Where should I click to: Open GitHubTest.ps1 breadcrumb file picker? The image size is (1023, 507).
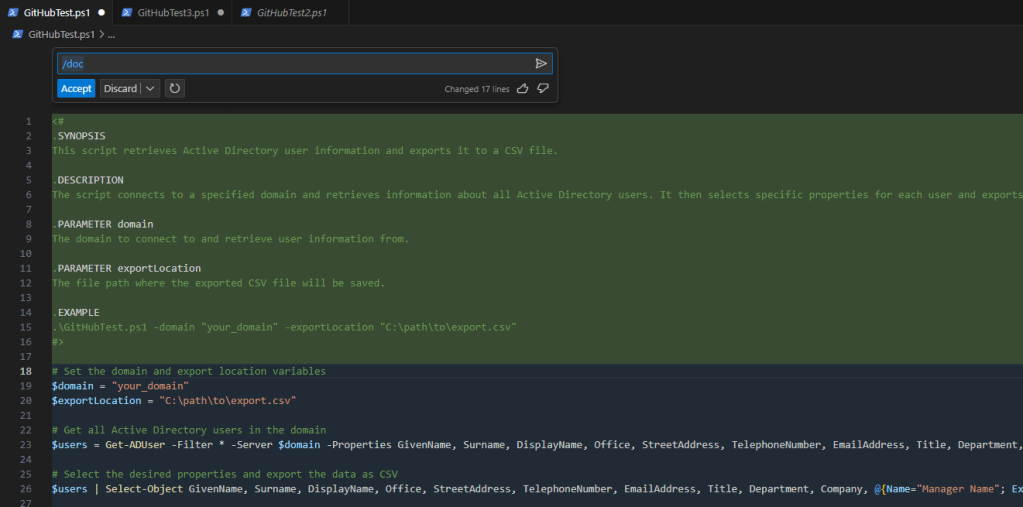(x=61, y=34)
